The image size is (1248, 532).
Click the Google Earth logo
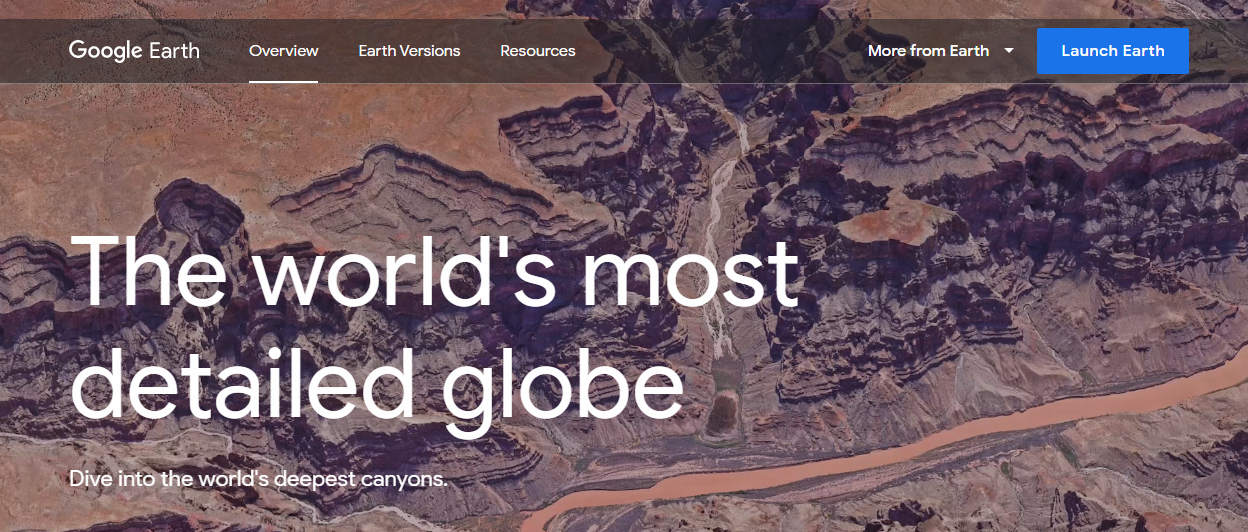(134, 51)
